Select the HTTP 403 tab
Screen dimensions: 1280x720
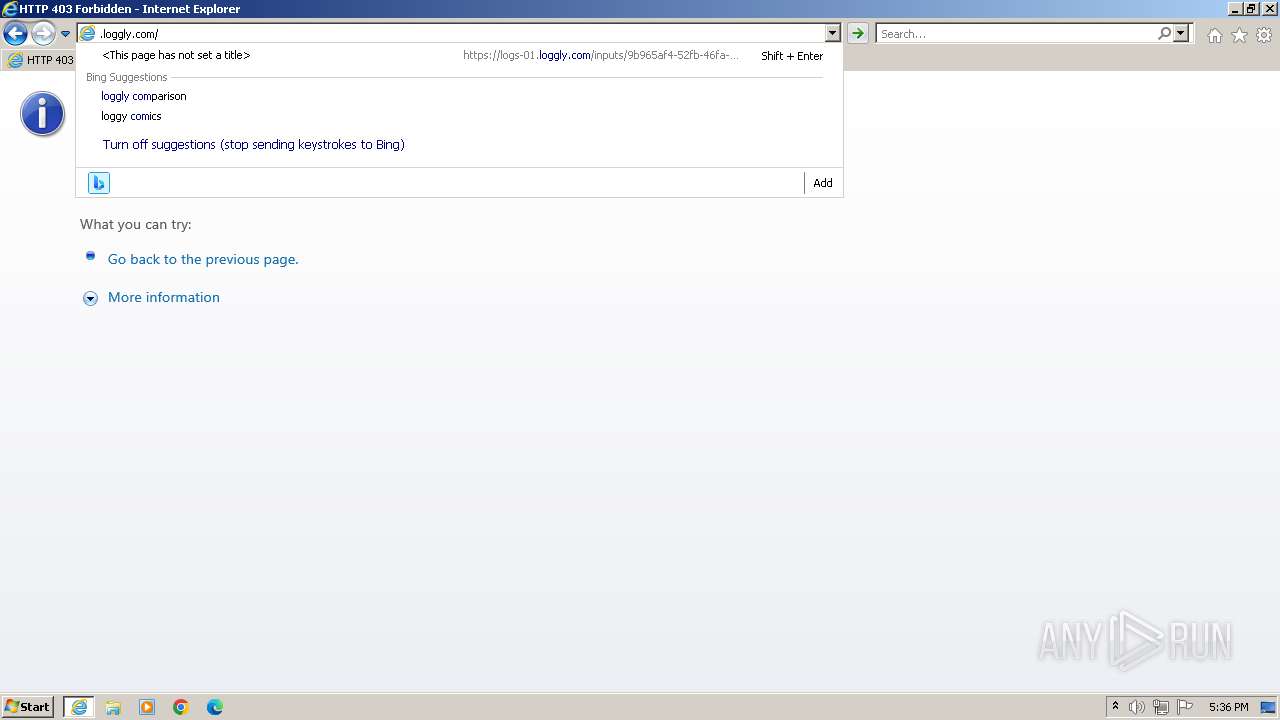40,60
